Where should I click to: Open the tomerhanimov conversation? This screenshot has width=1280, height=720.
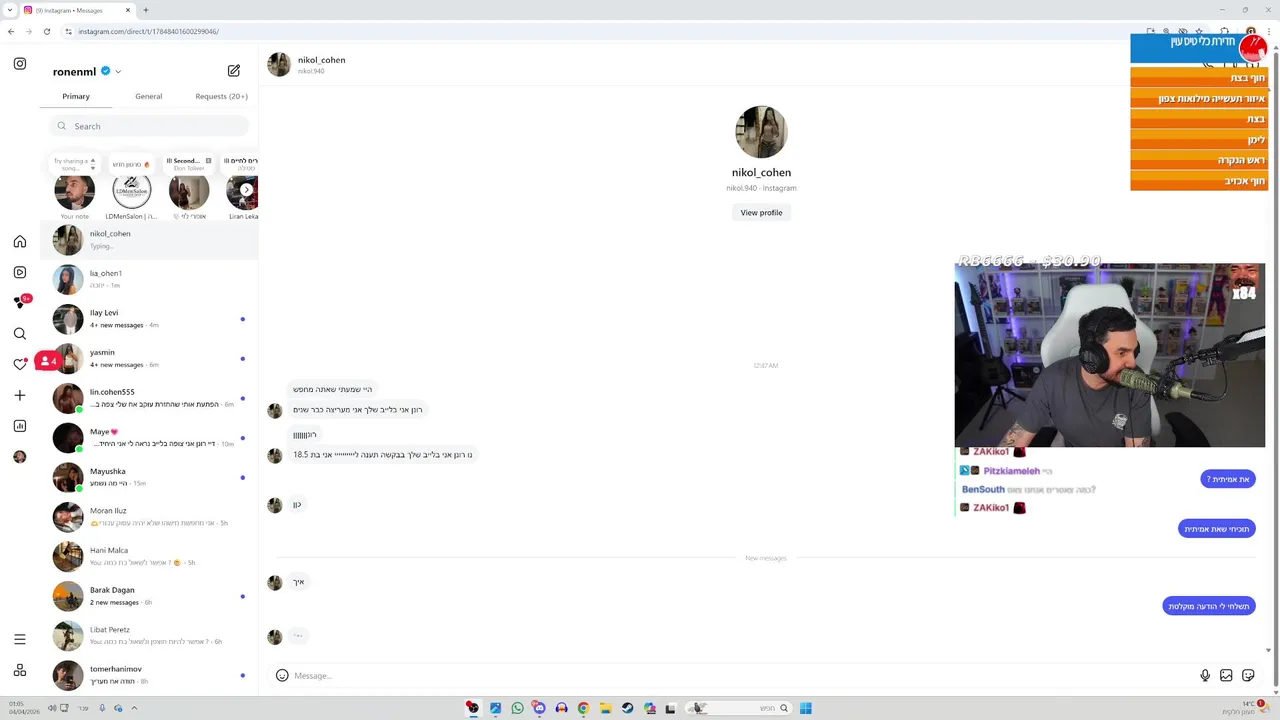pyautogui.click(x=149, y=675)
